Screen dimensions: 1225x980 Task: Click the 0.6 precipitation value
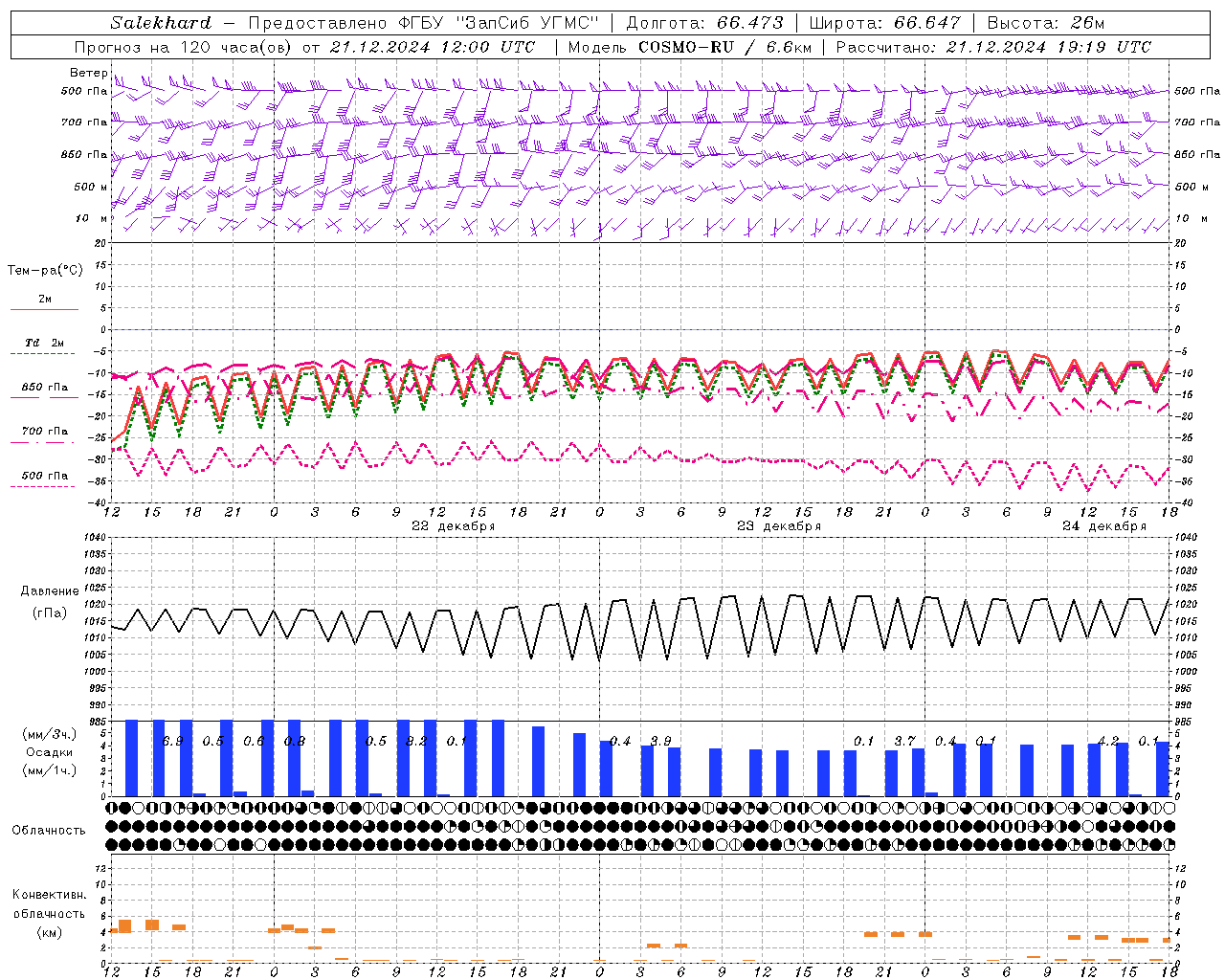[x=254, y=741]
